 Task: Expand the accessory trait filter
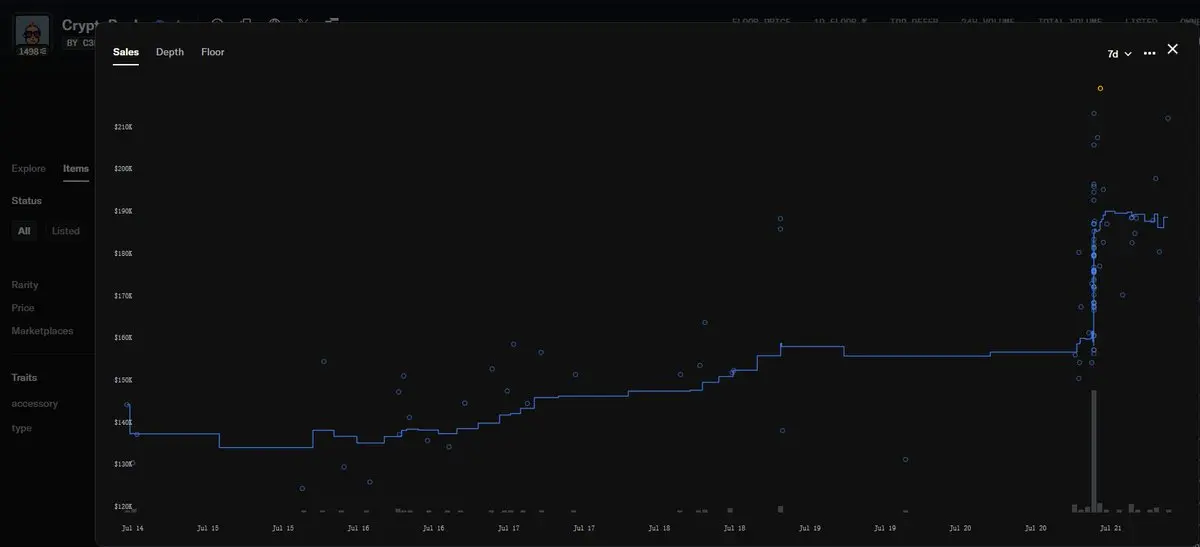[35, 404]
